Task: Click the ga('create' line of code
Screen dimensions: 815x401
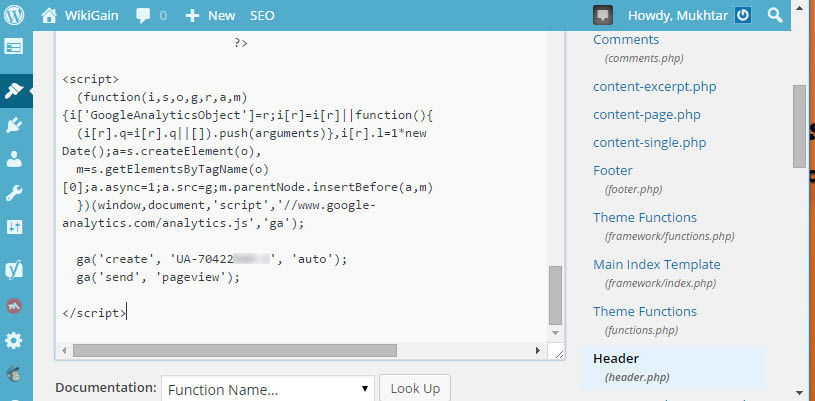Action: click(211, 258)
